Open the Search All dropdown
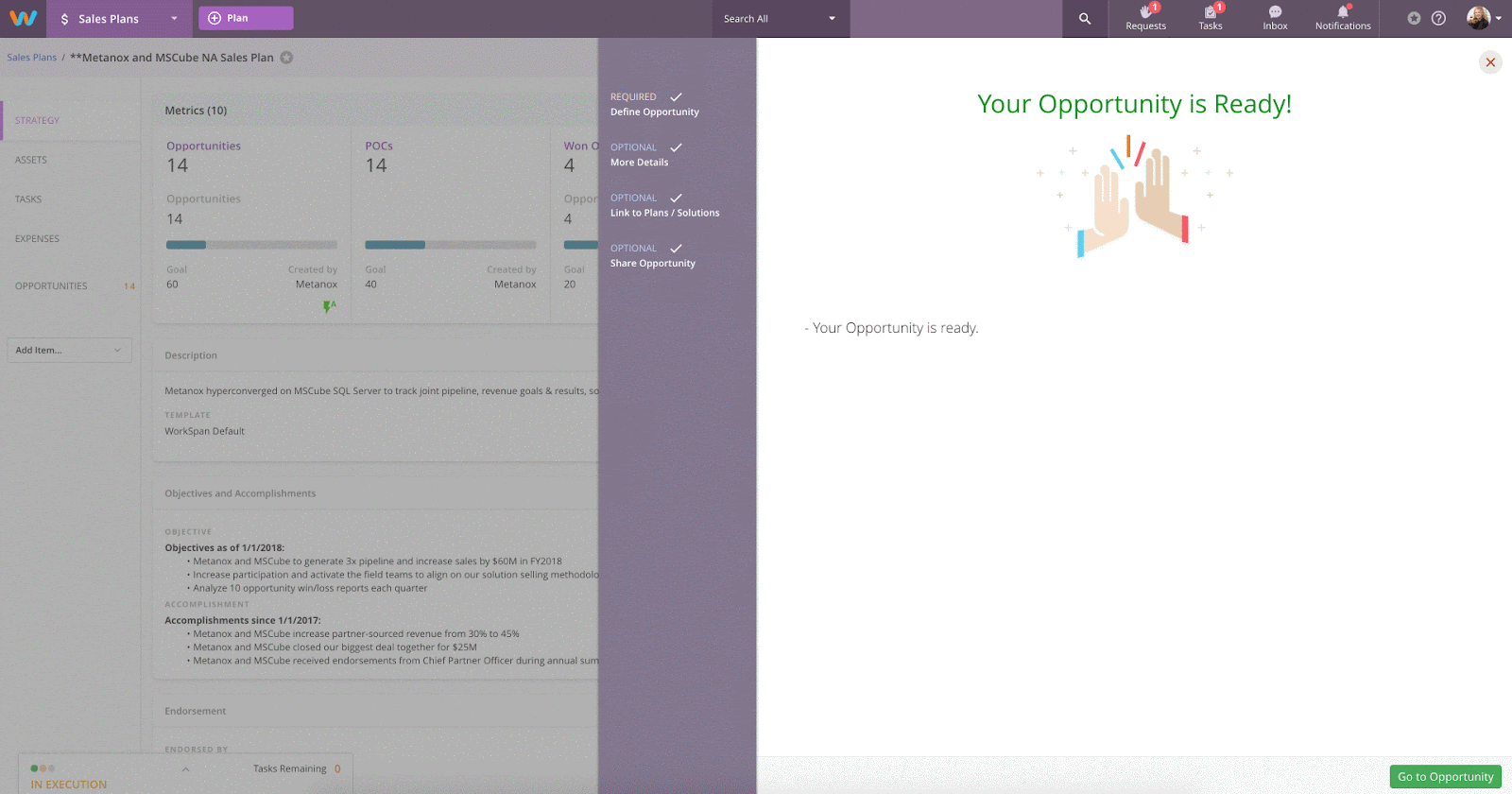This screenshot has width=1512, height=794. click(x=781, y=19)
